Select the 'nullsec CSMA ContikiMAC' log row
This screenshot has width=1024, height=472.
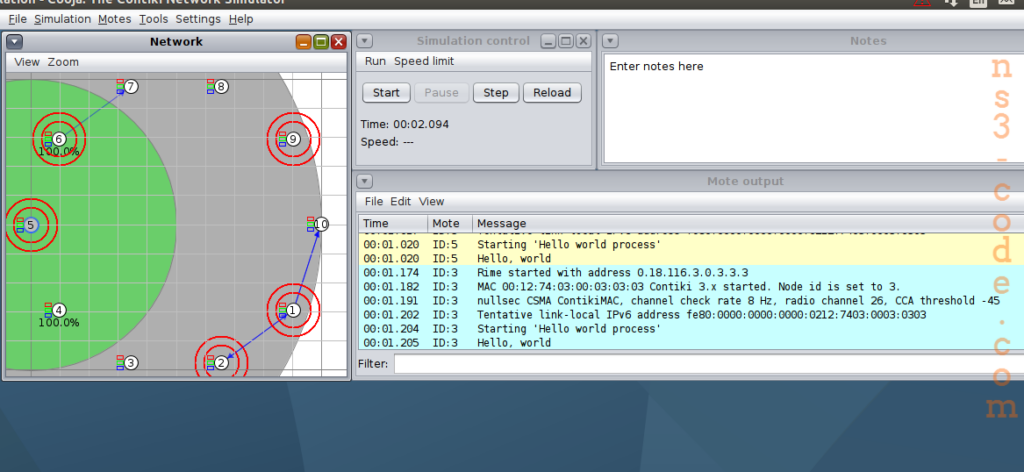click(691, 301)
